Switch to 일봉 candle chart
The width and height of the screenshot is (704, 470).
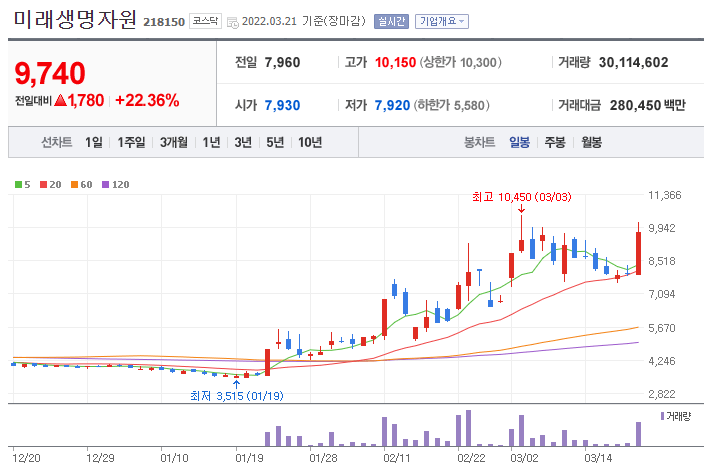pyautogui.click(x=519, y=142)
